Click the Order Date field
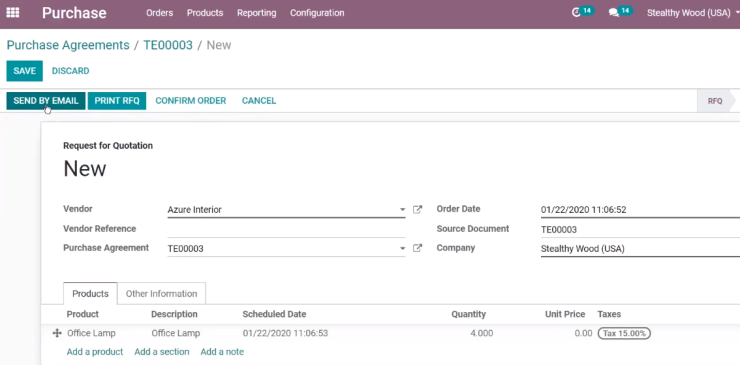This screenshot has height=365, width=740. click(x=640, y=210)
